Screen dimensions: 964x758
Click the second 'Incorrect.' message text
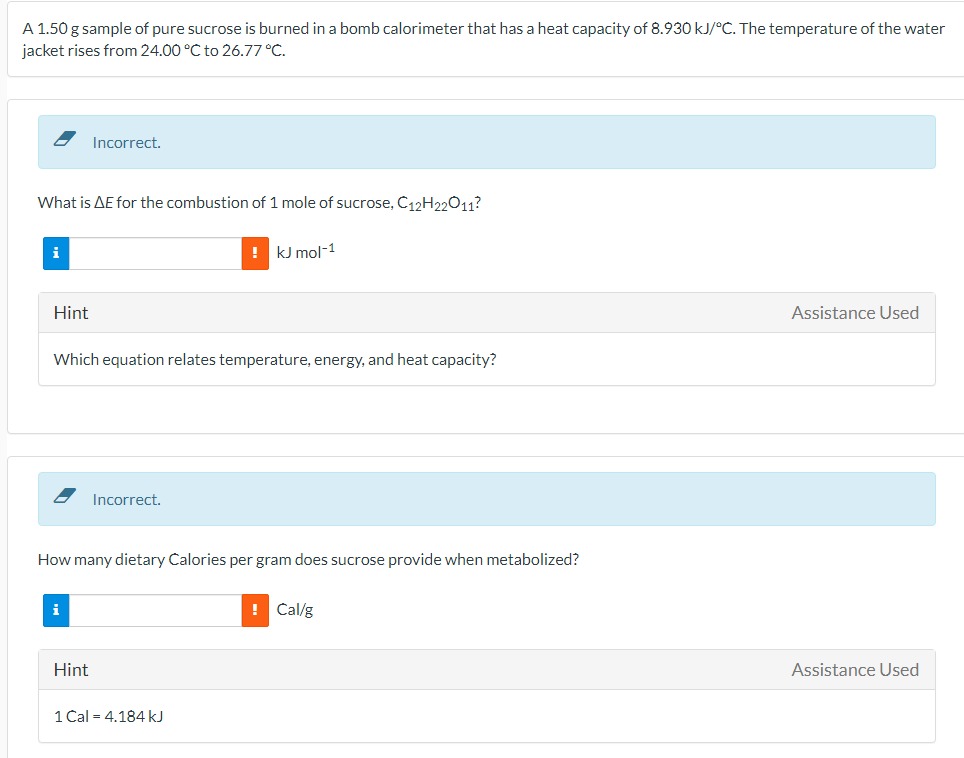click(x=127, y=500)
